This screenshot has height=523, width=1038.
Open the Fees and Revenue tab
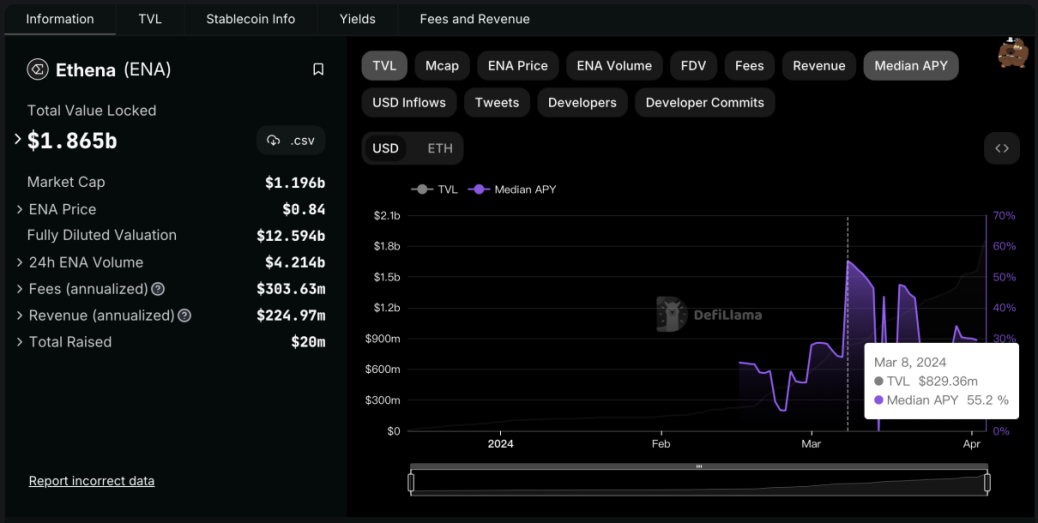[475, 19]
